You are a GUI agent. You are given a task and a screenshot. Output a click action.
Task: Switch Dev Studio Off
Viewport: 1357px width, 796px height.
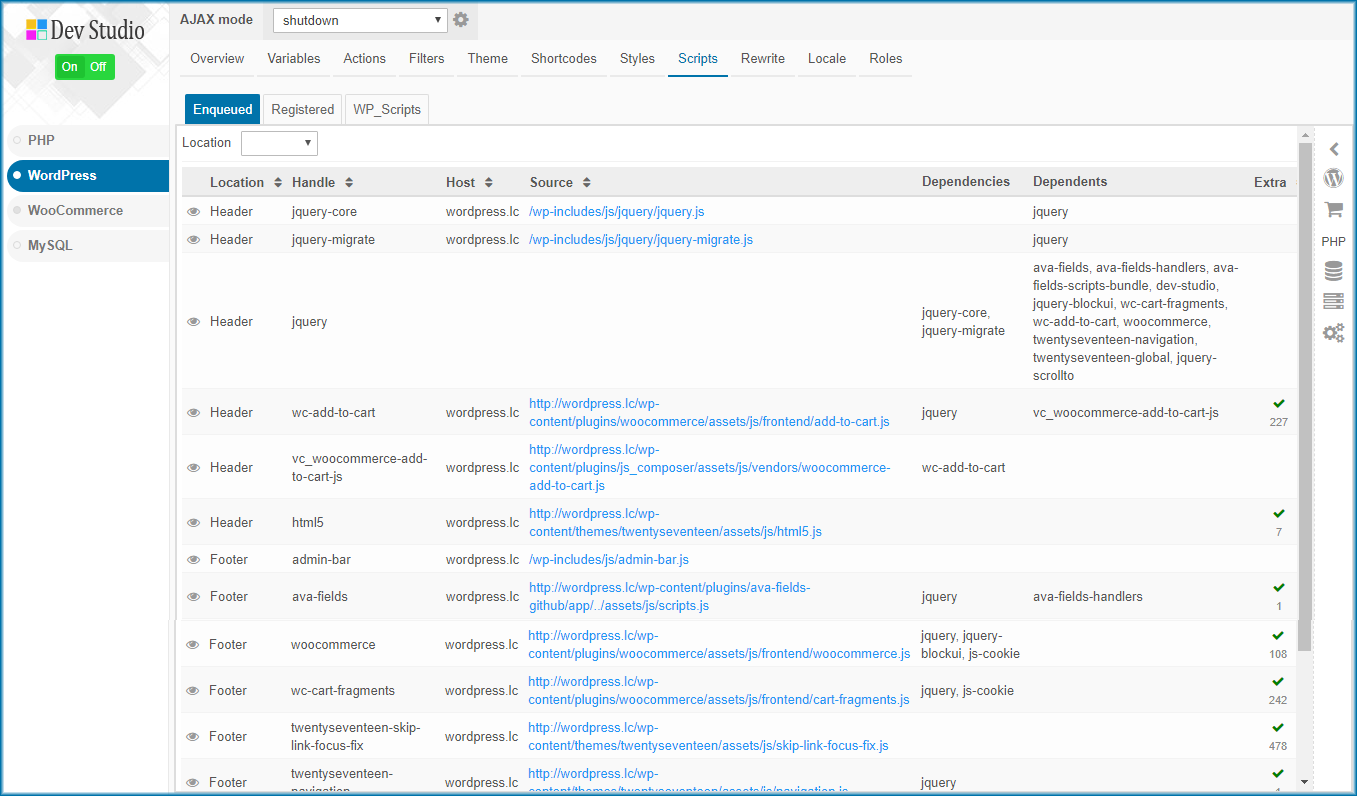[98, 67]
